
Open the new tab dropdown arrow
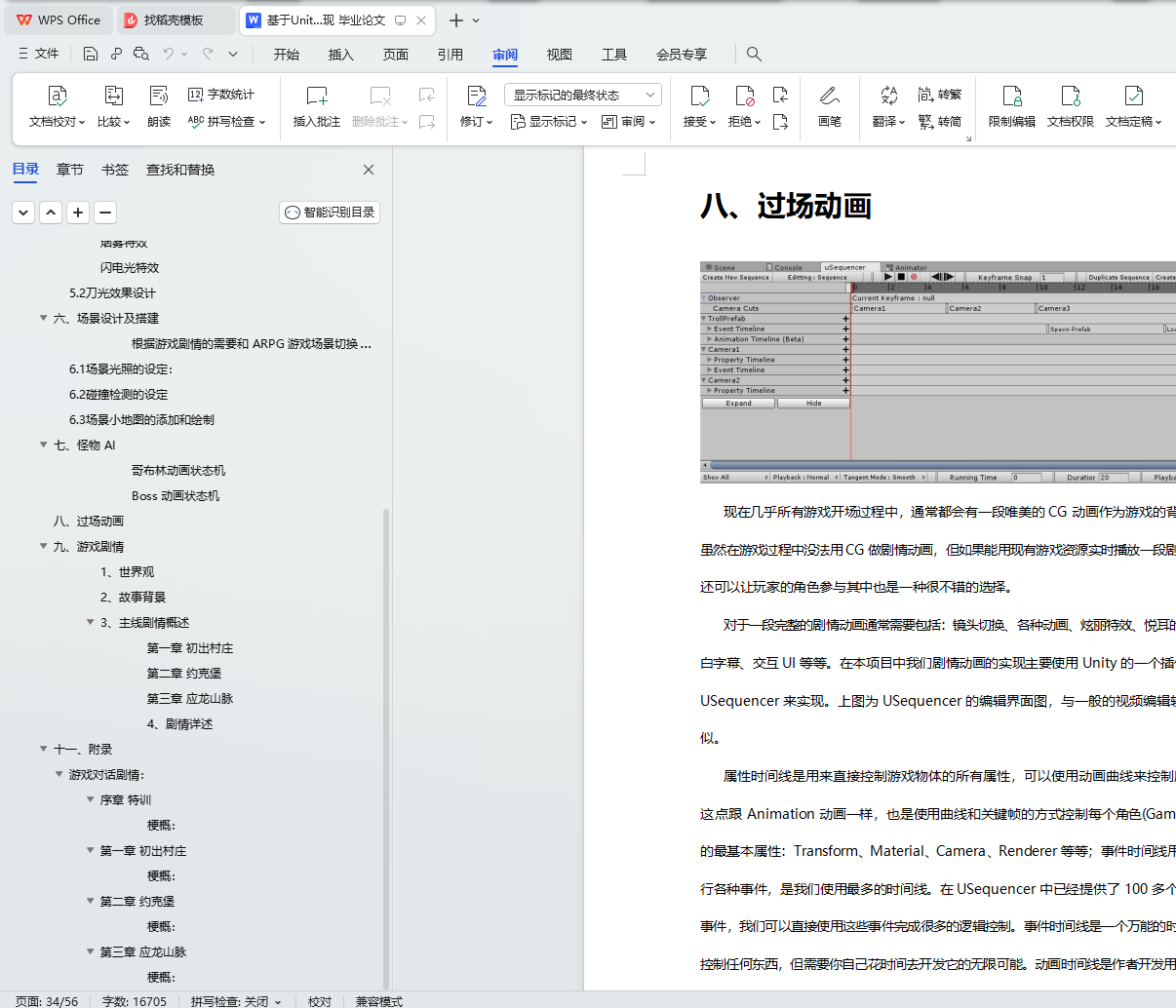click(x=476, y=20)
